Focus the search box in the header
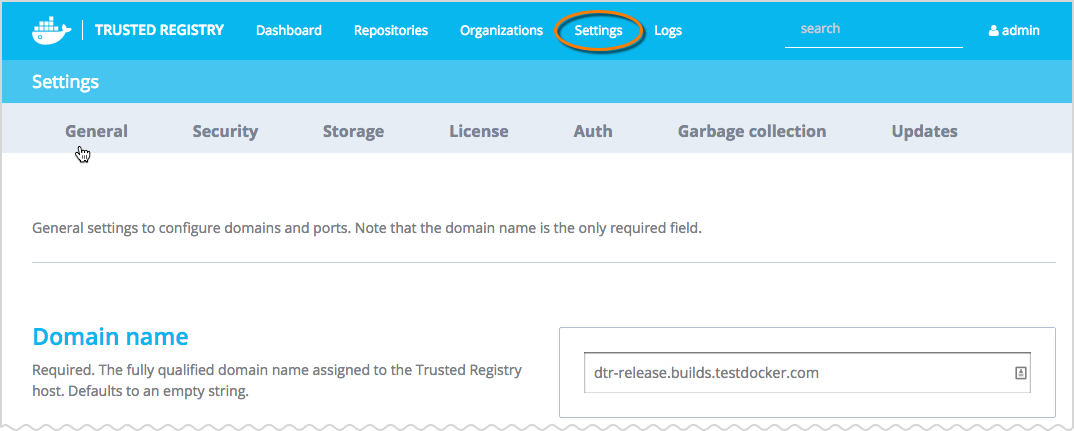Image resolution: width=1074 pixels, height=431 pixels. click(872, 29)
